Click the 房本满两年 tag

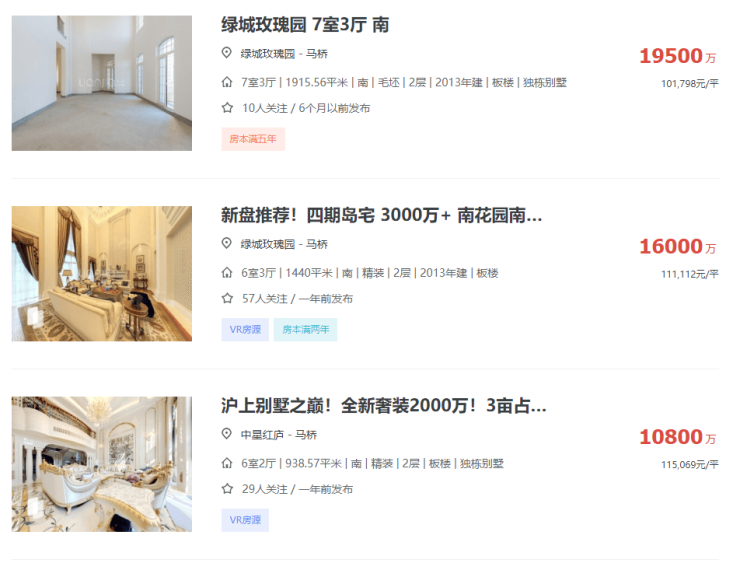[305, 329]
